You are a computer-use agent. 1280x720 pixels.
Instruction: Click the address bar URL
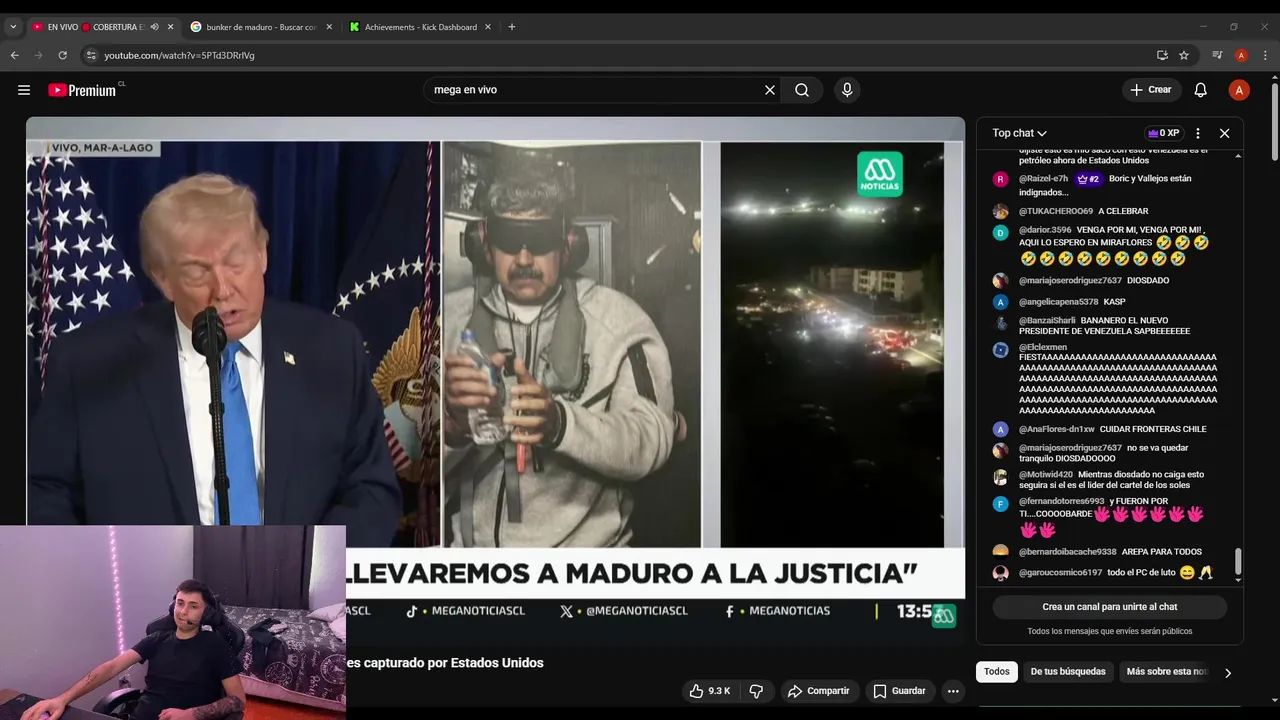(180, 55)
